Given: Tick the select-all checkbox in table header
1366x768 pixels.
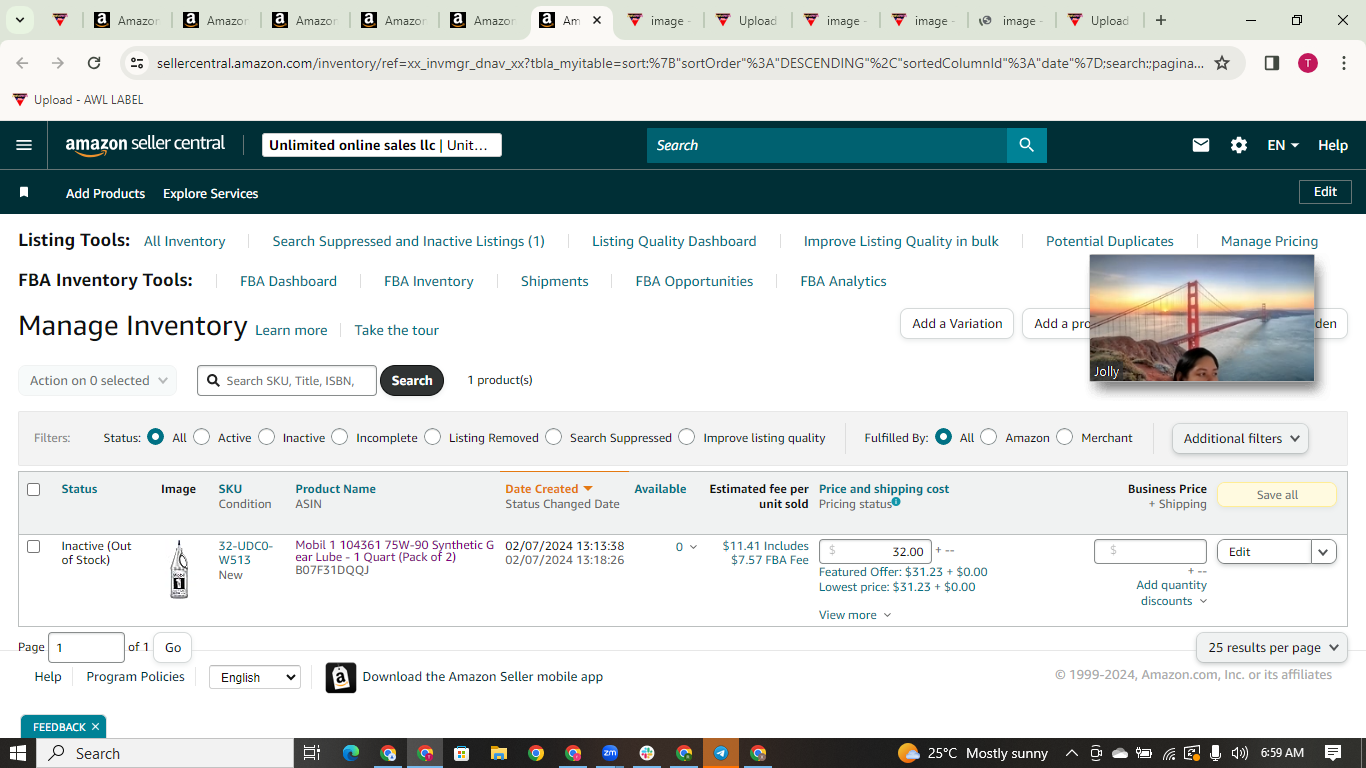Looking at the screenshot, I should coord(33,489).
